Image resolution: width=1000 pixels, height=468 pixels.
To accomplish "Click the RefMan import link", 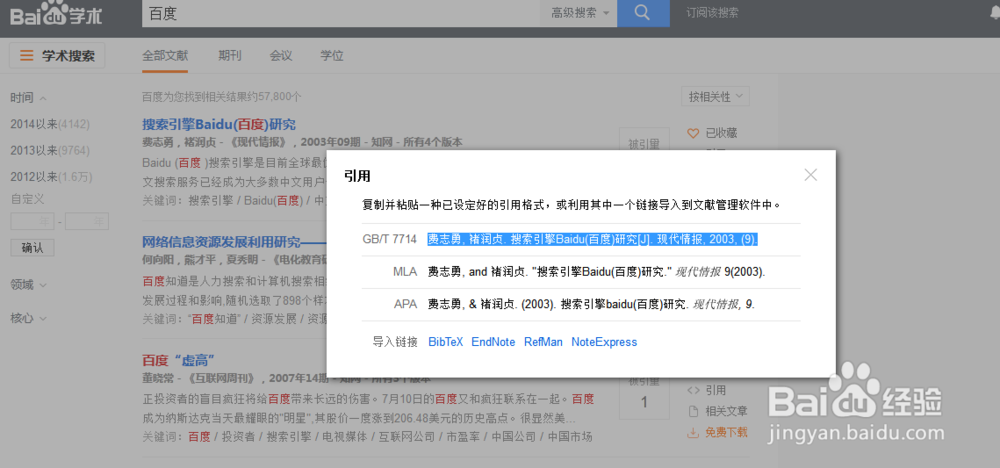I will (543, 342).
